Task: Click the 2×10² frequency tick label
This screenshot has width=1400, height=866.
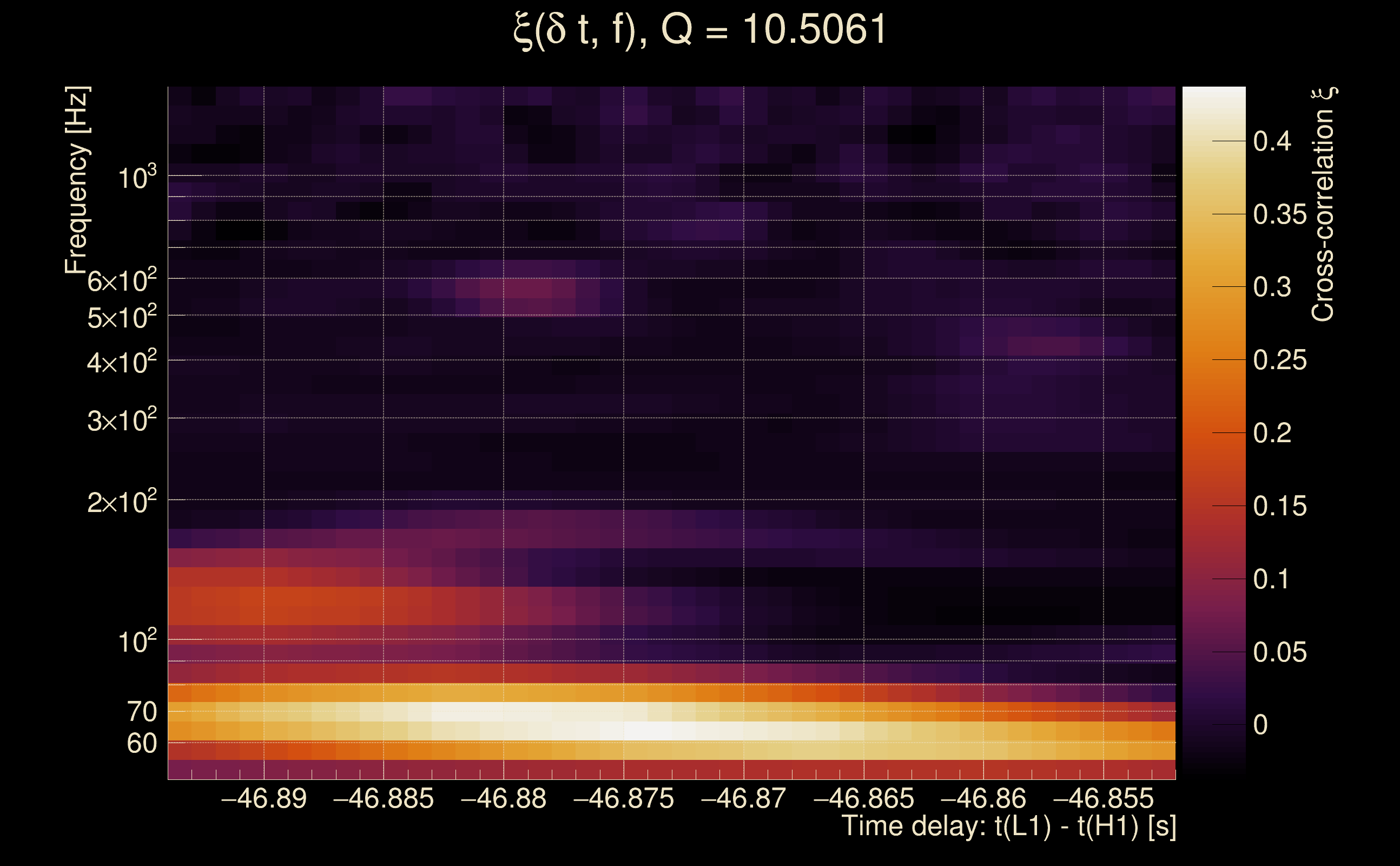Action: 121,502
